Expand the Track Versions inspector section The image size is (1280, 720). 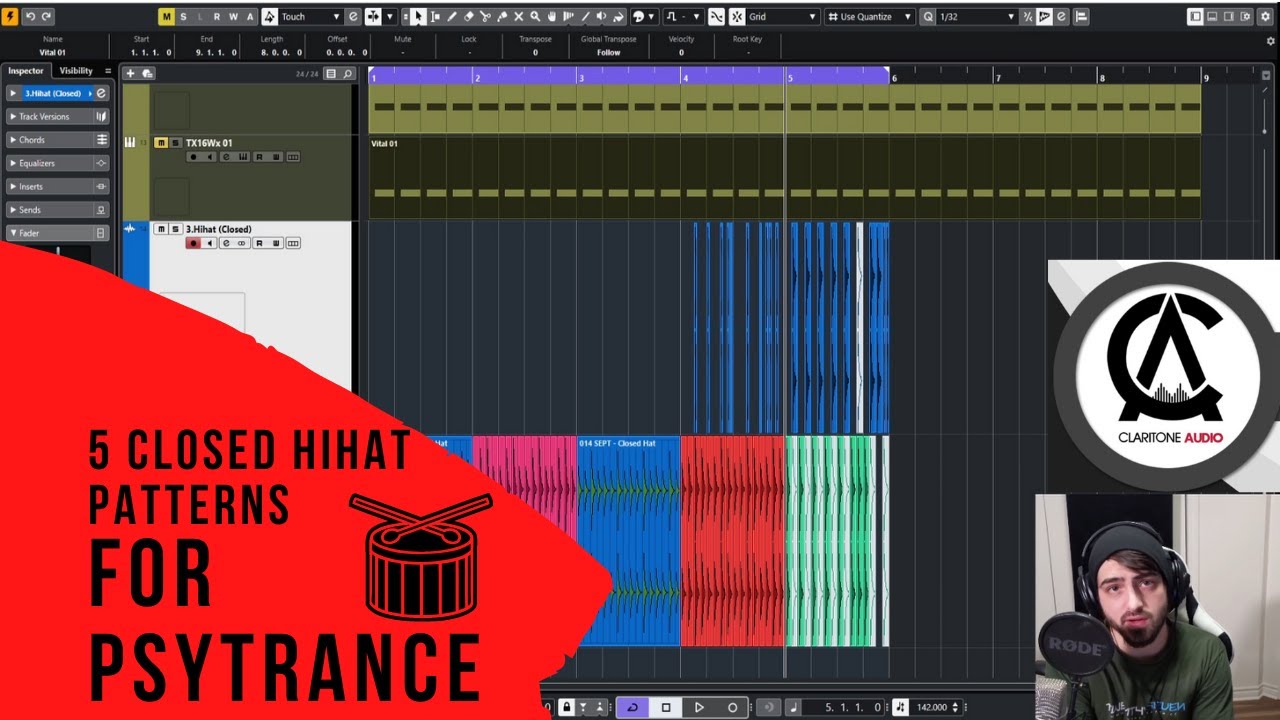click(x=58, y=116)
